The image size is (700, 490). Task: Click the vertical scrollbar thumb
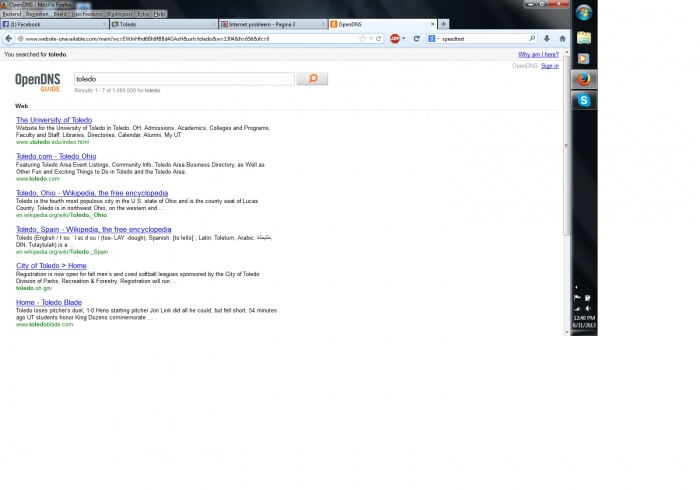[567, 145]
